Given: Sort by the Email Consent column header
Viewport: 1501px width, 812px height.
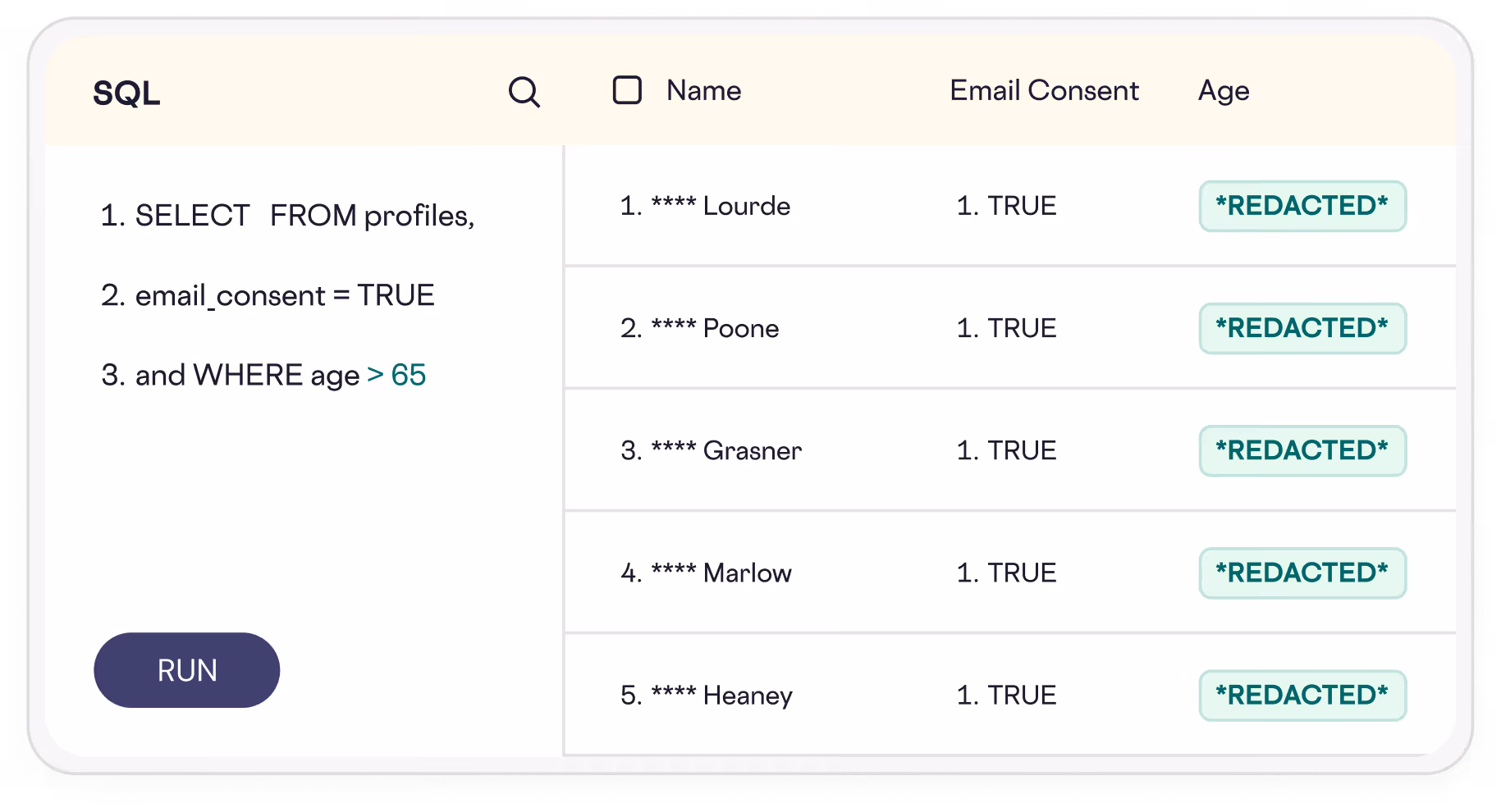Looking at the screenshot, I should 1044,90.
